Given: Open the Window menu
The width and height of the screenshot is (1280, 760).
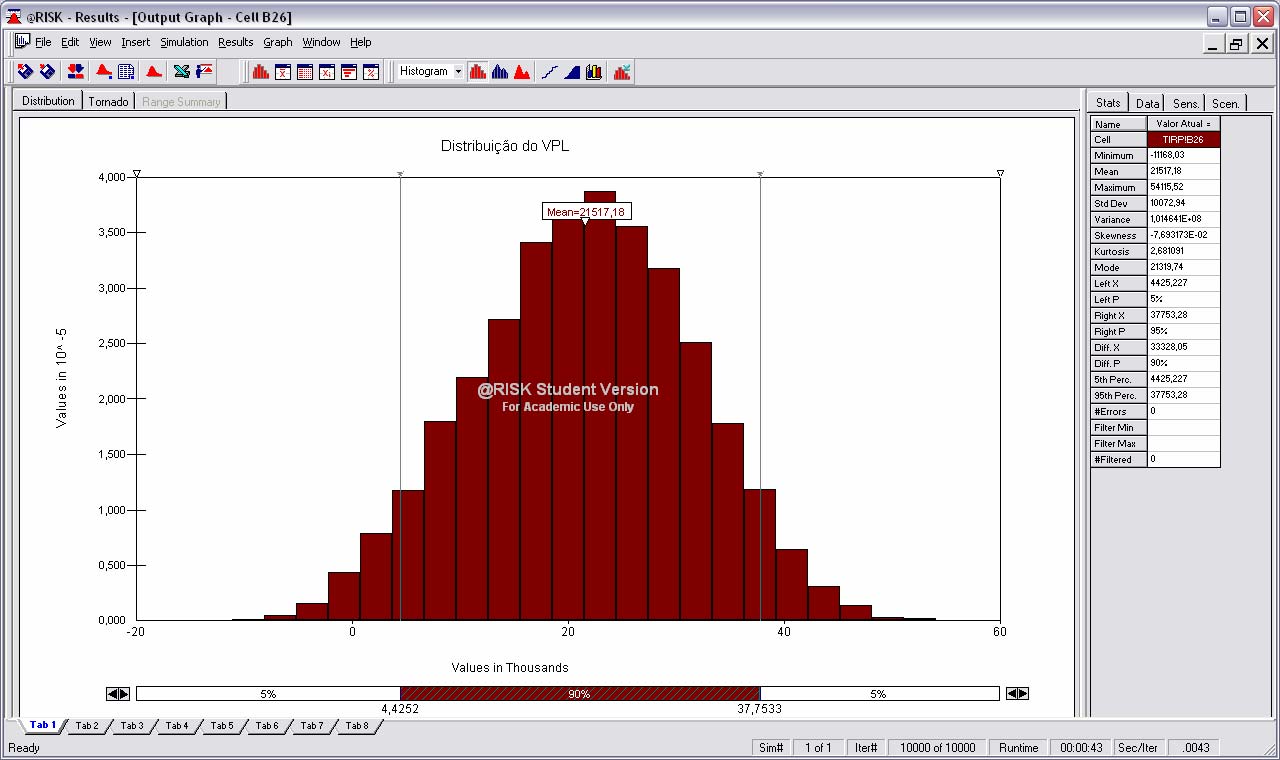Looking at the screenshot, I should [x=322, y=42].
